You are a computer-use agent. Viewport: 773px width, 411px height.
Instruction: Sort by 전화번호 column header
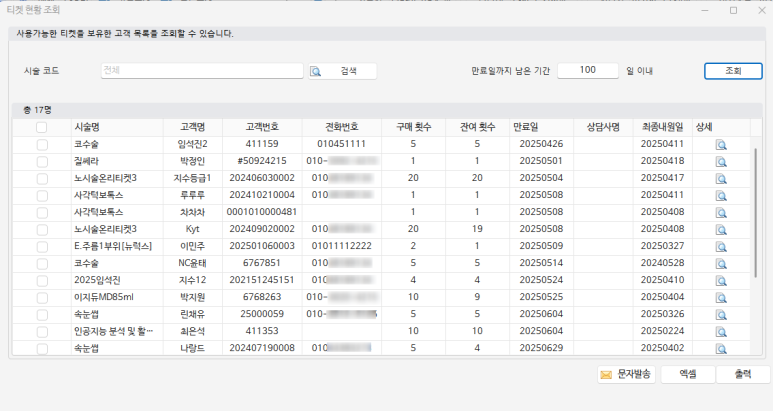click(342, 127)
